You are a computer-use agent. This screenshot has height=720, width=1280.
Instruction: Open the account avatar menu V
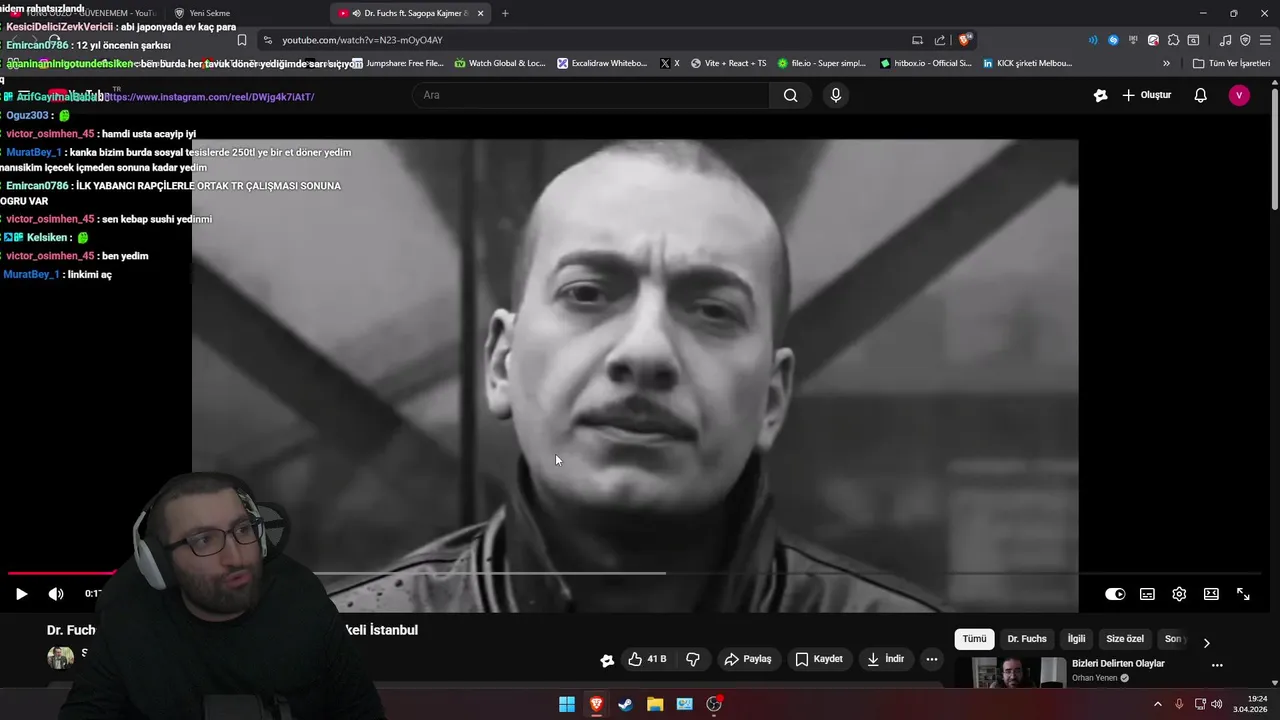[x=1239, y=95]
